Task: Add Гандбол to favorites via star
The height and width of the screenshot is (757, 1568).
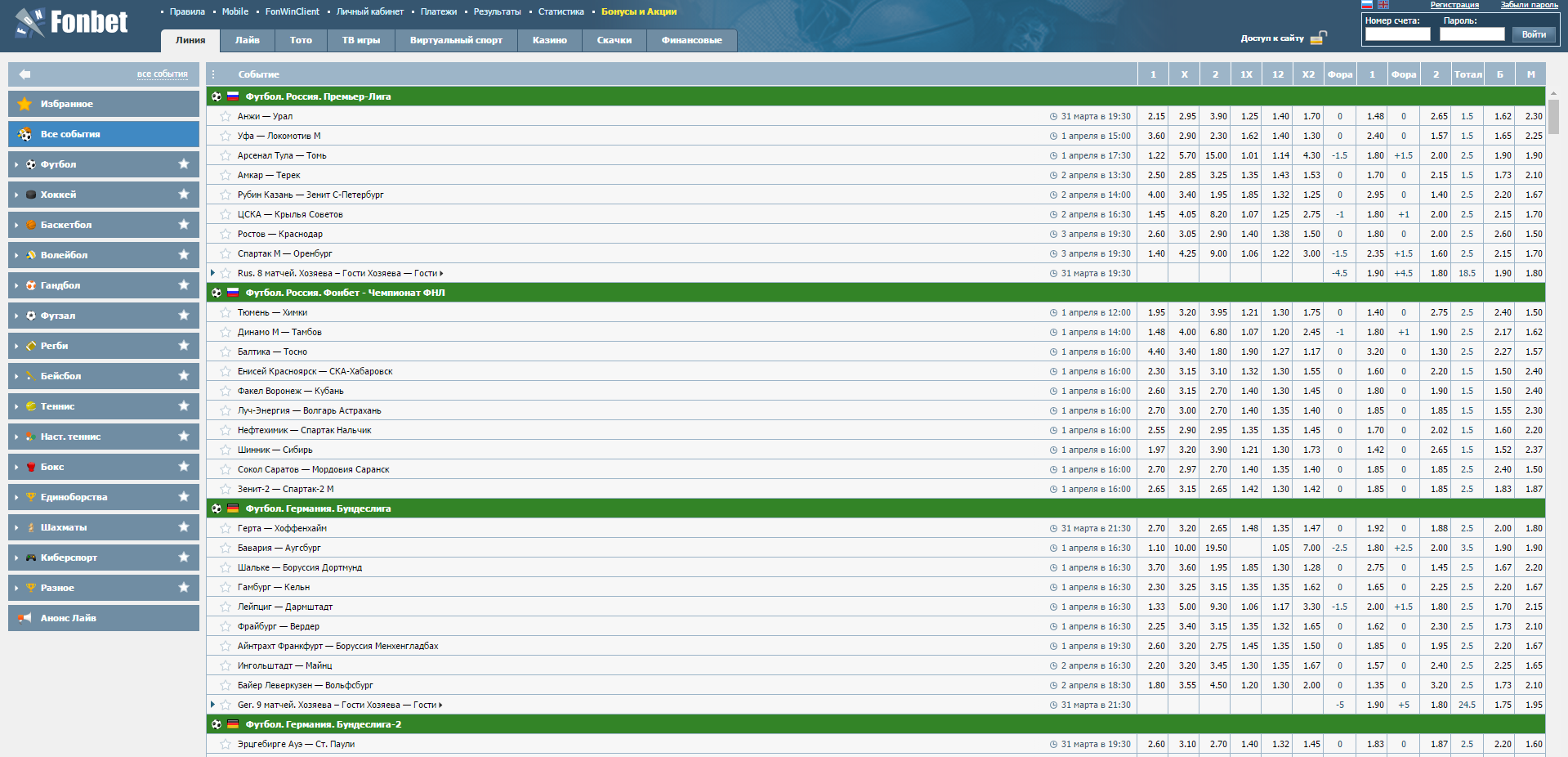Action: pos(184,285)
